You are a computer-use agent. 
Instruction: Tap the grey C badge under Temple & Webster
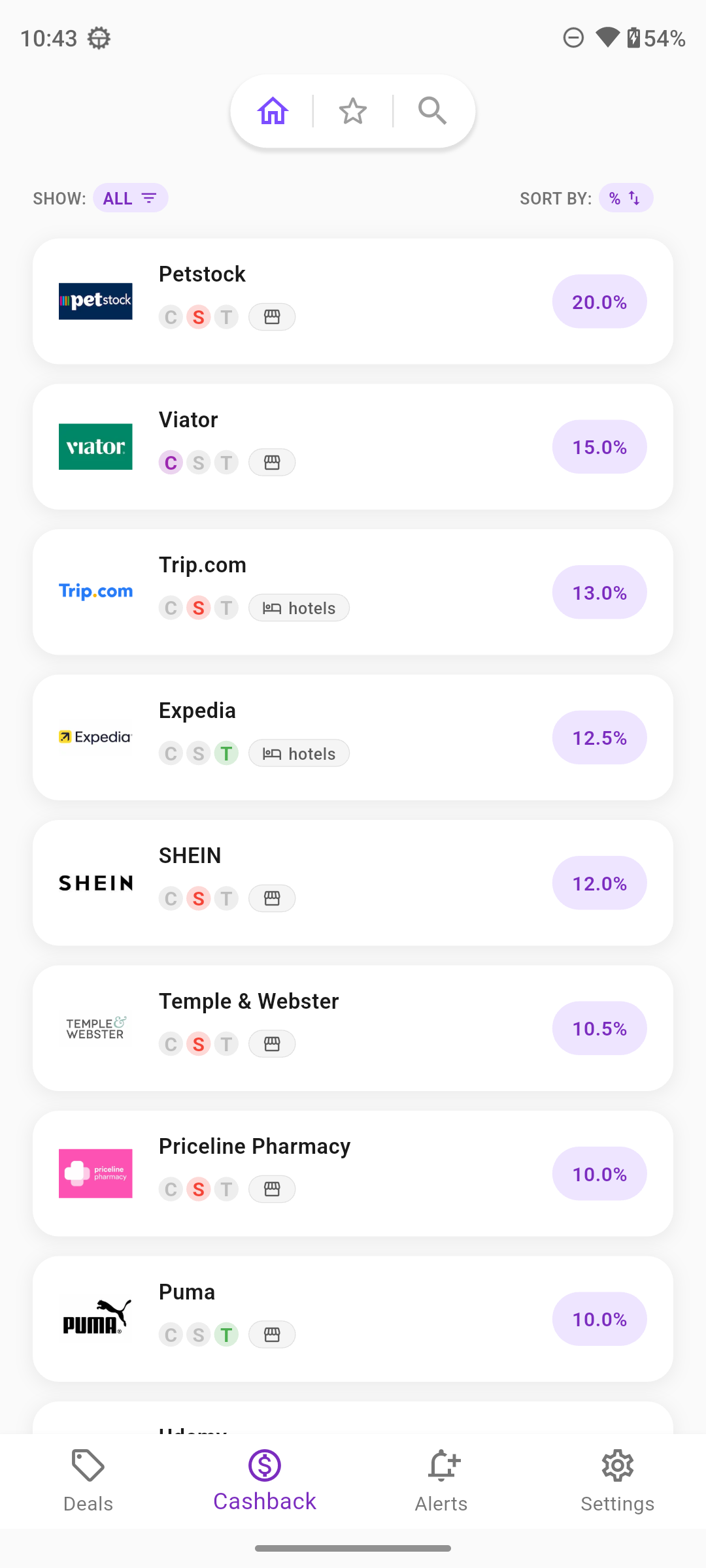[171, 1044]
